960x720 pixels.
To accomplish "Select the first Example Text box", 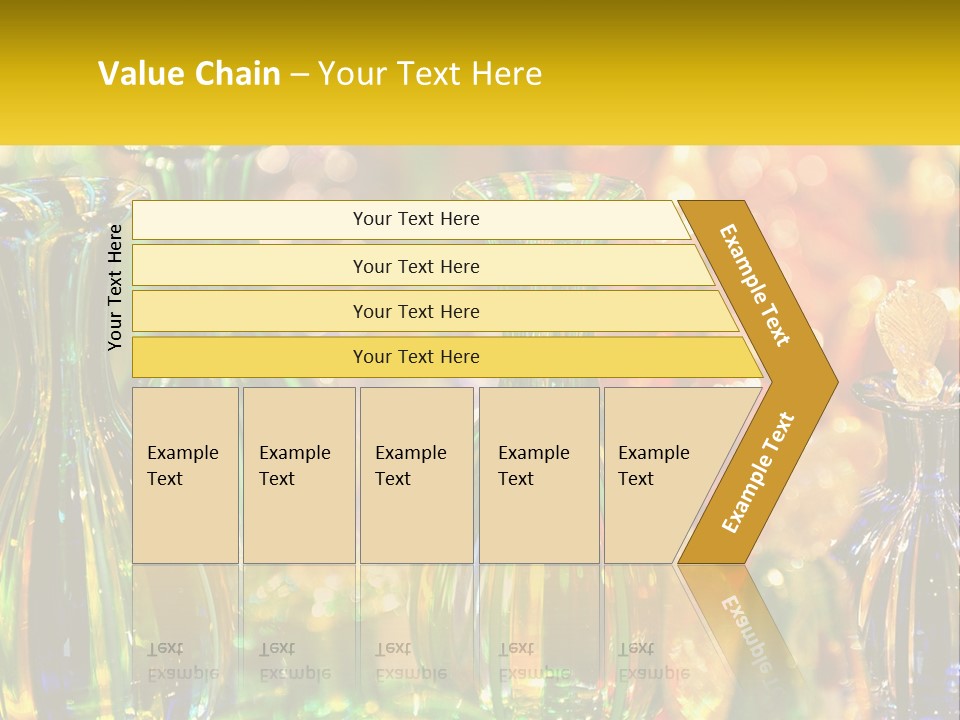I will (186, 475).
